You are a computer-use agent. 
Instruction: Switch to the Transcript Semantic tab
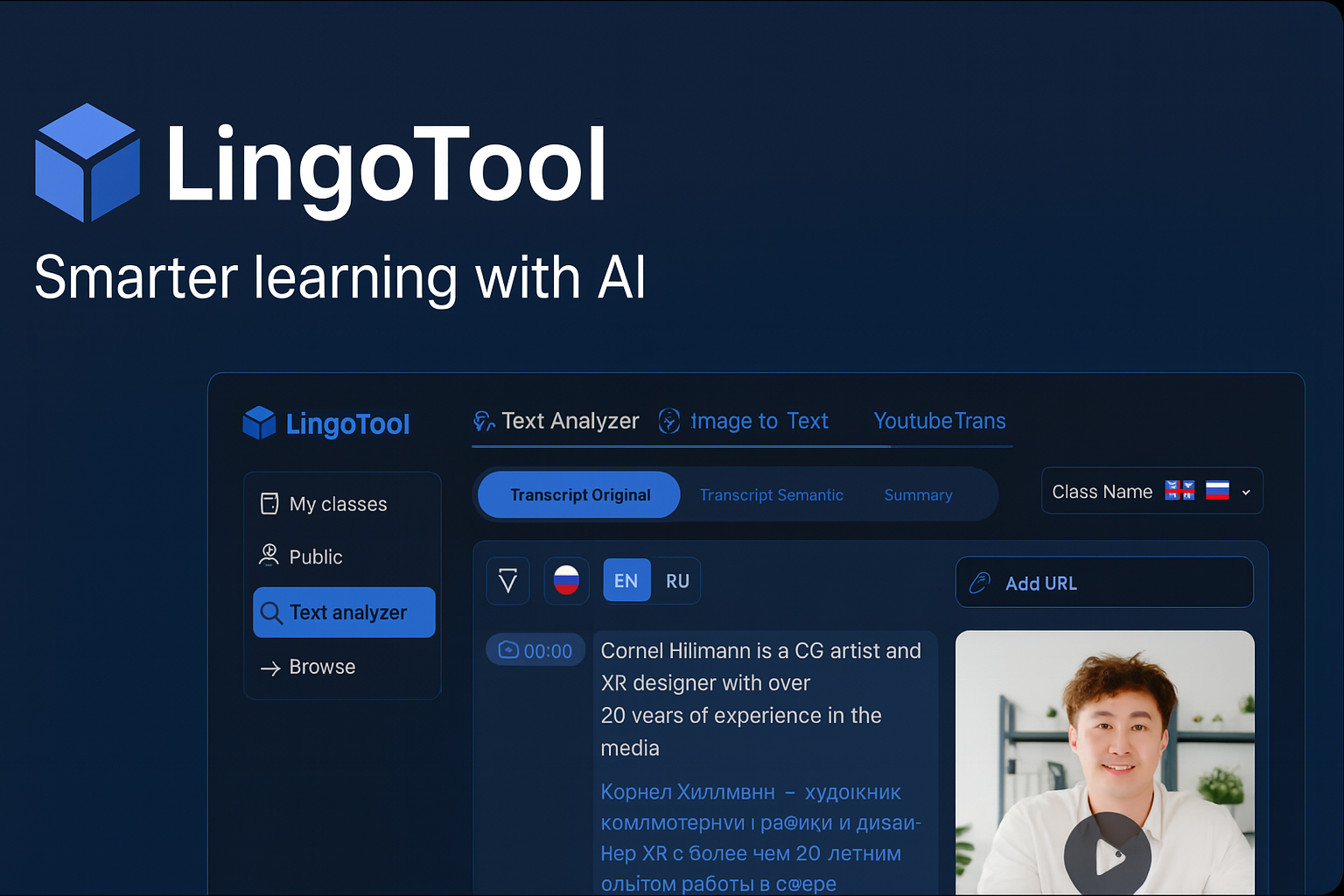772,494
